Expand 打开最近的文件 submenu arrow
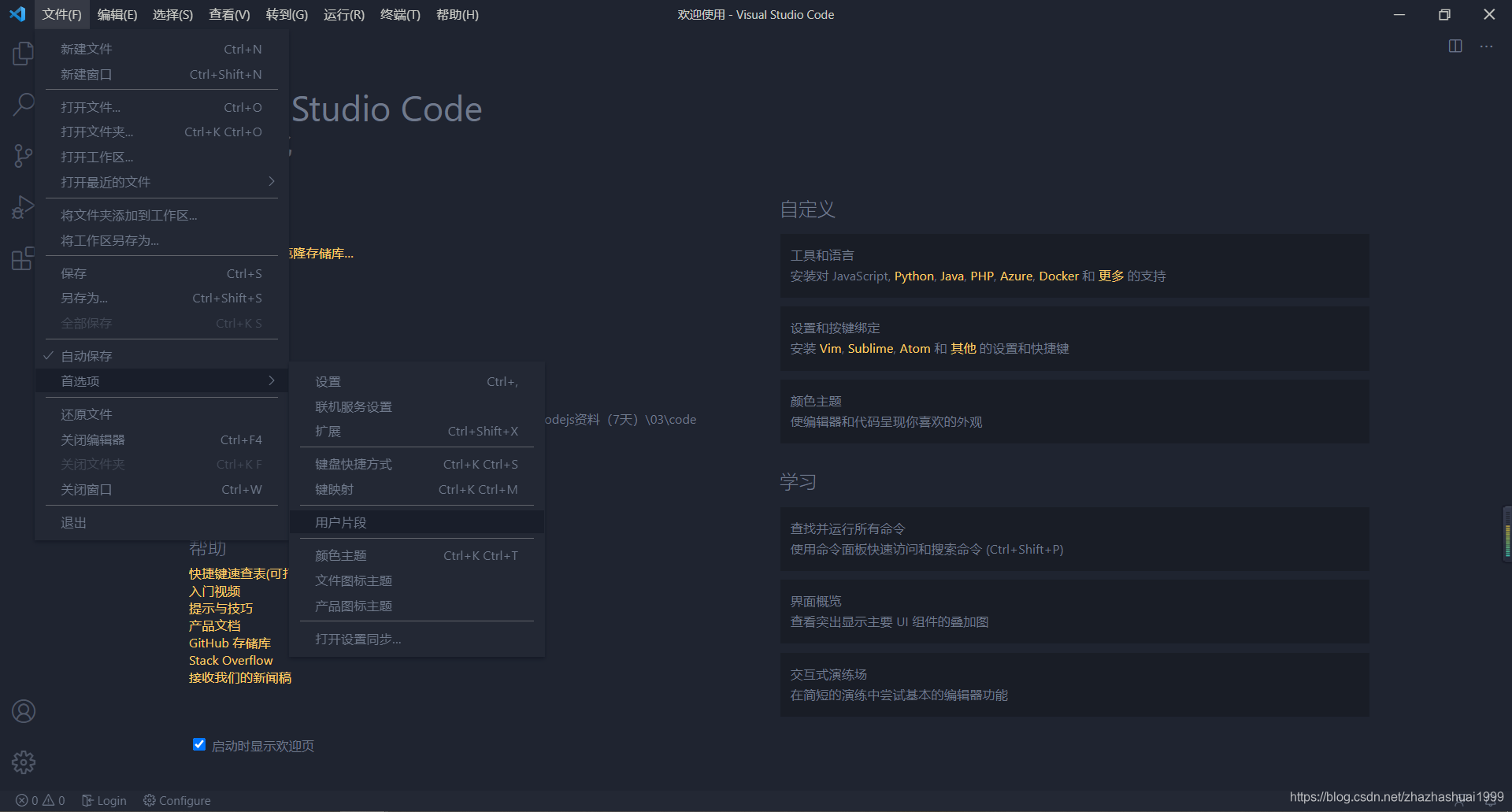Viewport: 1512px width, 812px height. click(x=272, y=182)
